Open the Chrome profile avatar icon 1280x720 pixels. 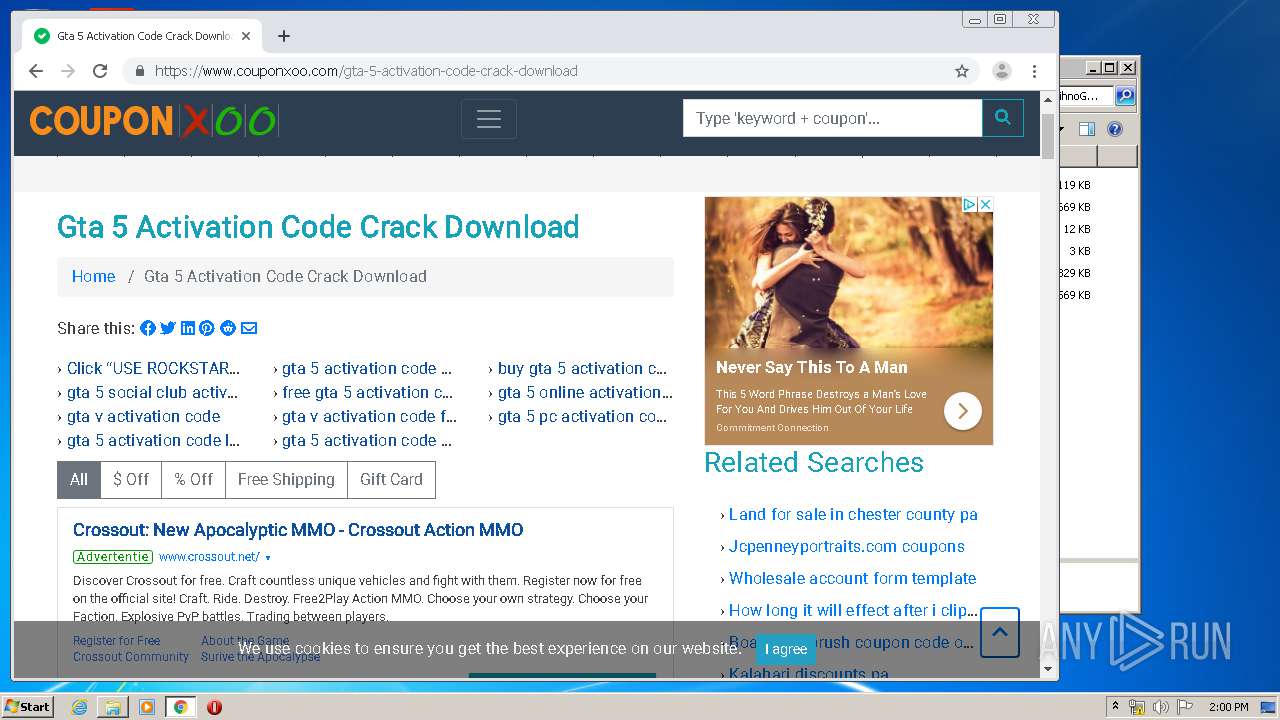pyautogui.click(x=1001, y=71)
